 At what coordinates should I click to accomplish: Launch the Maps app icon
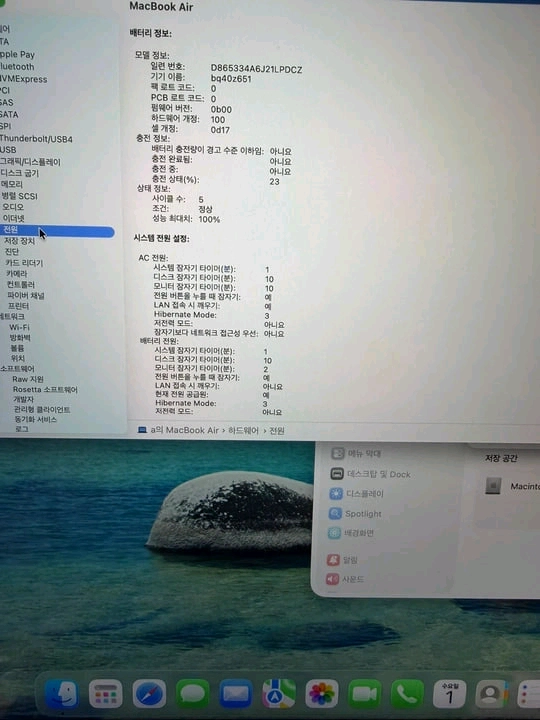279,694
